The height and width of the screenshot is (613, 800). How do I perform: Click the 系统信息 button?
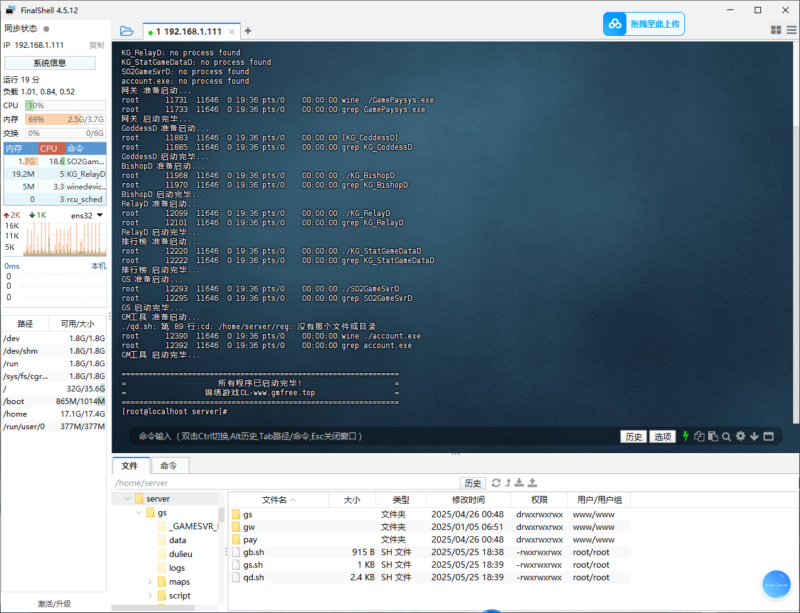[x=50, y=63]
